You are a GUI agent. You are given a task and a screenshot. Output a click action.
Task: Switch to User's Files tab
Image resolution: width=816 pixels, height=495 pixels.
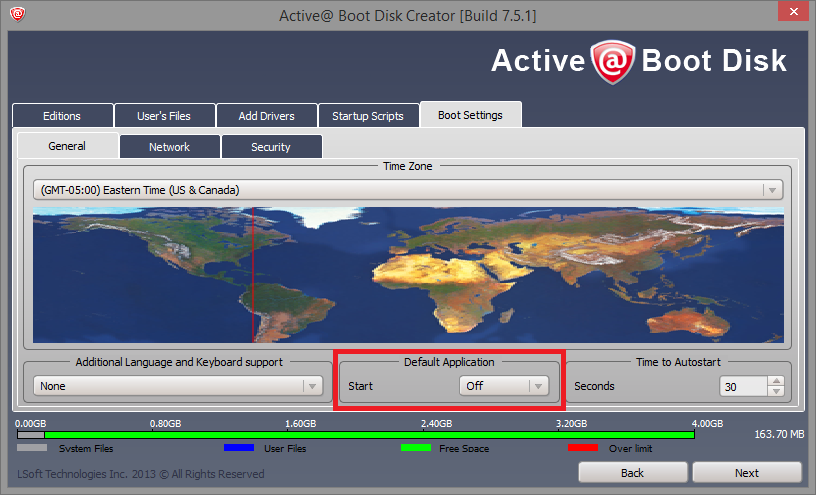(163, 116)
